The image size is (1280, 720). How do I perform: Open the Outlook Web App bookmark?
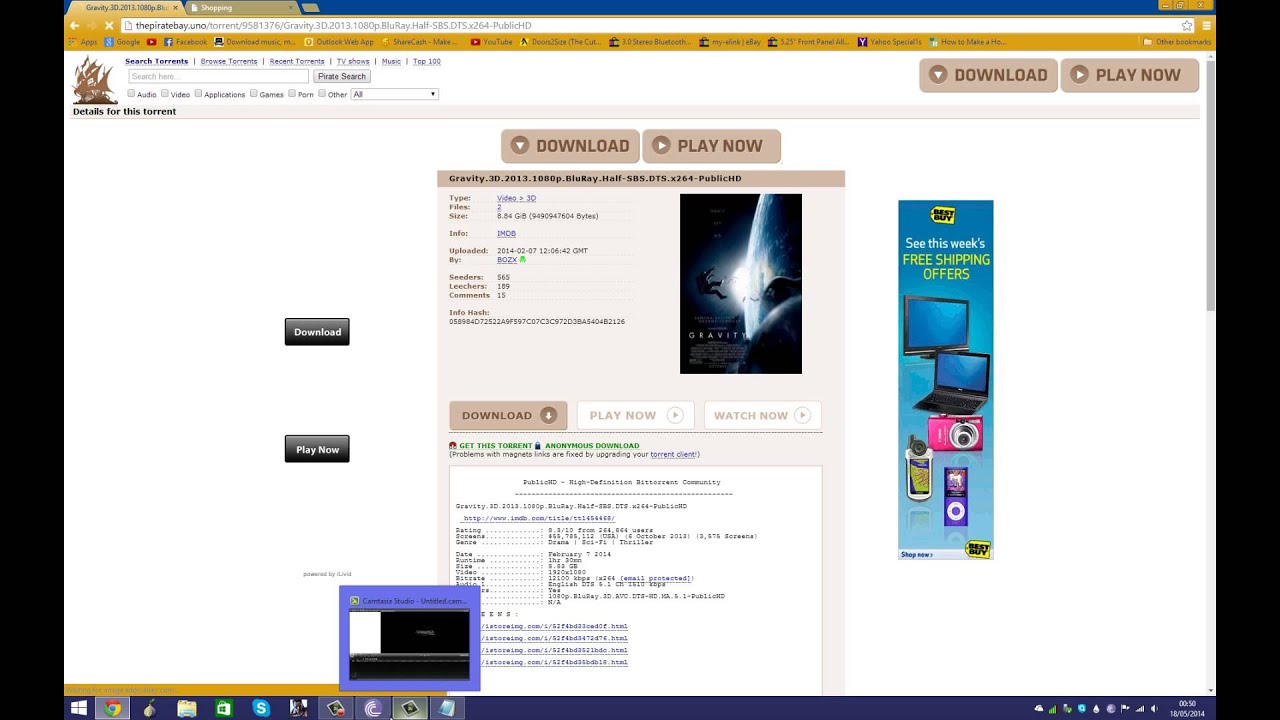(339, 42)
